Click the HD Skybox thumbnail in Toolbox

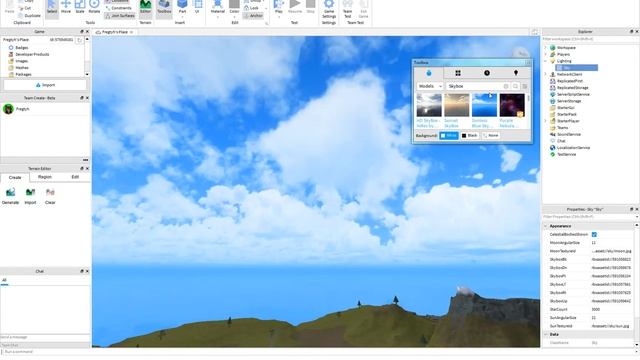tap(429, 105)
